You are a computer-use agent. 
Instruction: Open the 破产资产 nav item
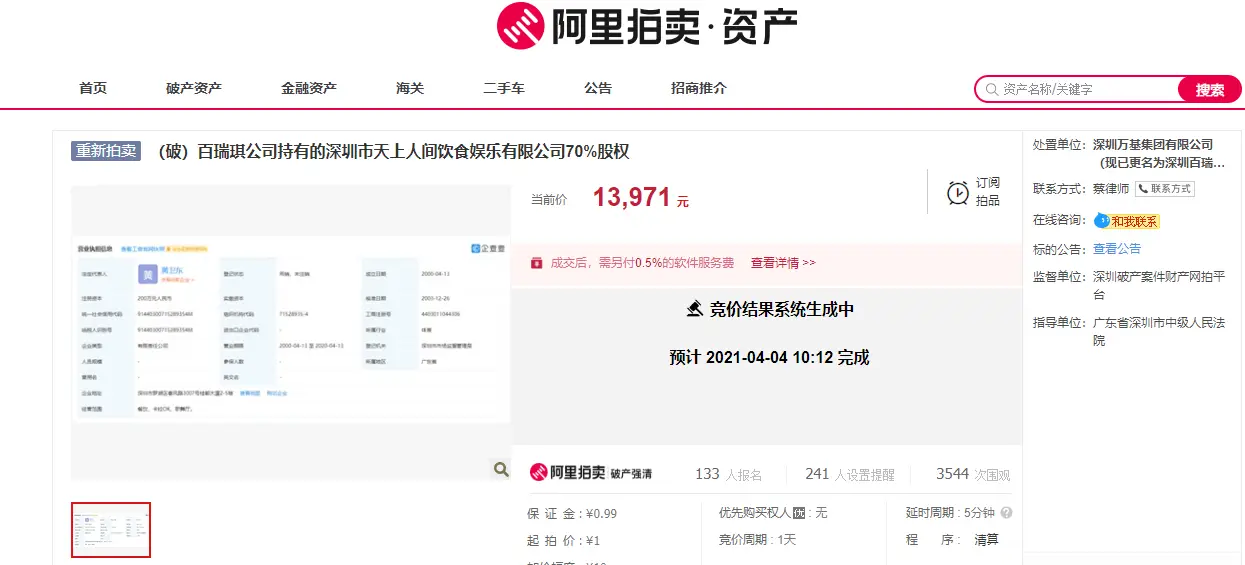coord(194,88)
